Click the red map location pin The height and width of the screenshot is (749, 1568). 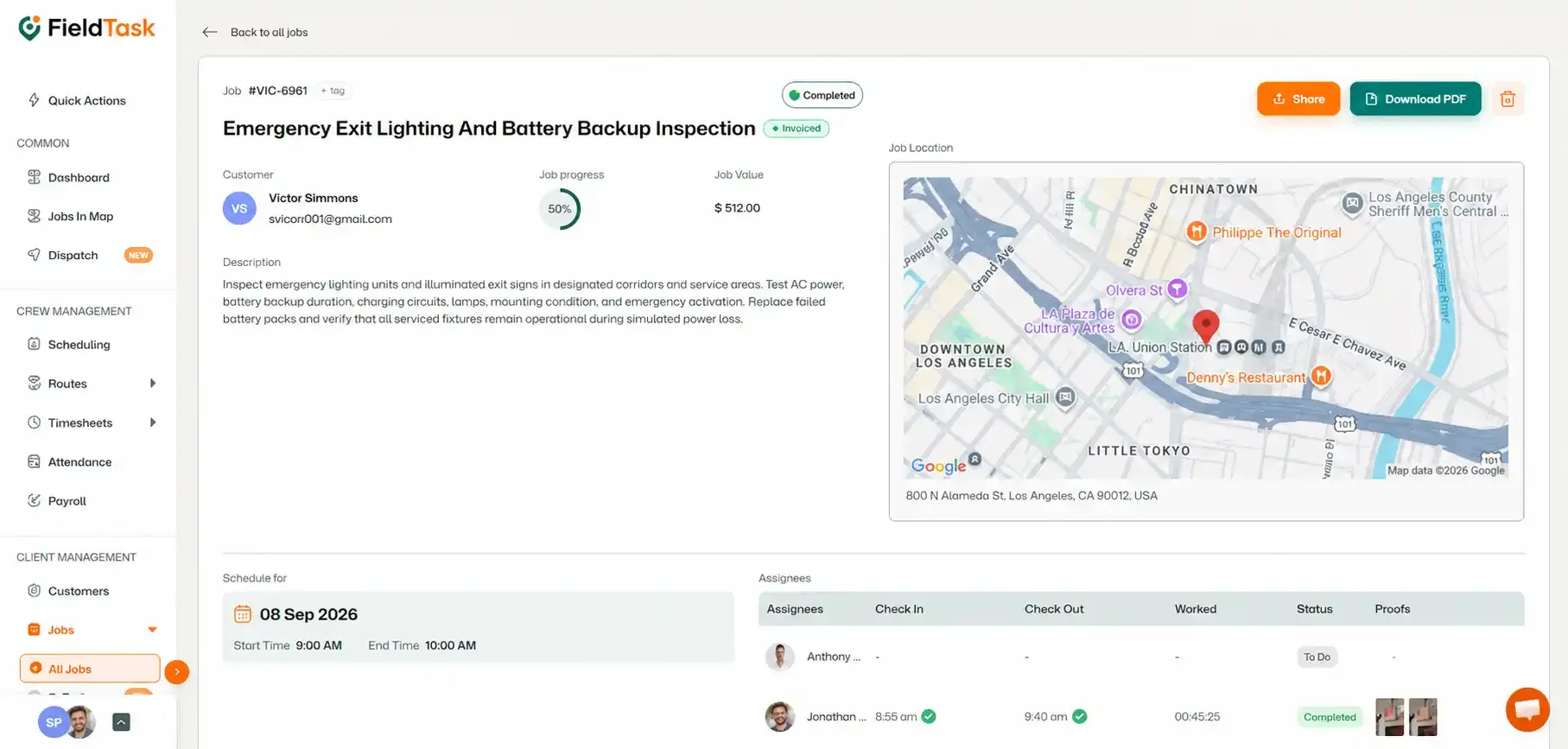coord(1205,327)
